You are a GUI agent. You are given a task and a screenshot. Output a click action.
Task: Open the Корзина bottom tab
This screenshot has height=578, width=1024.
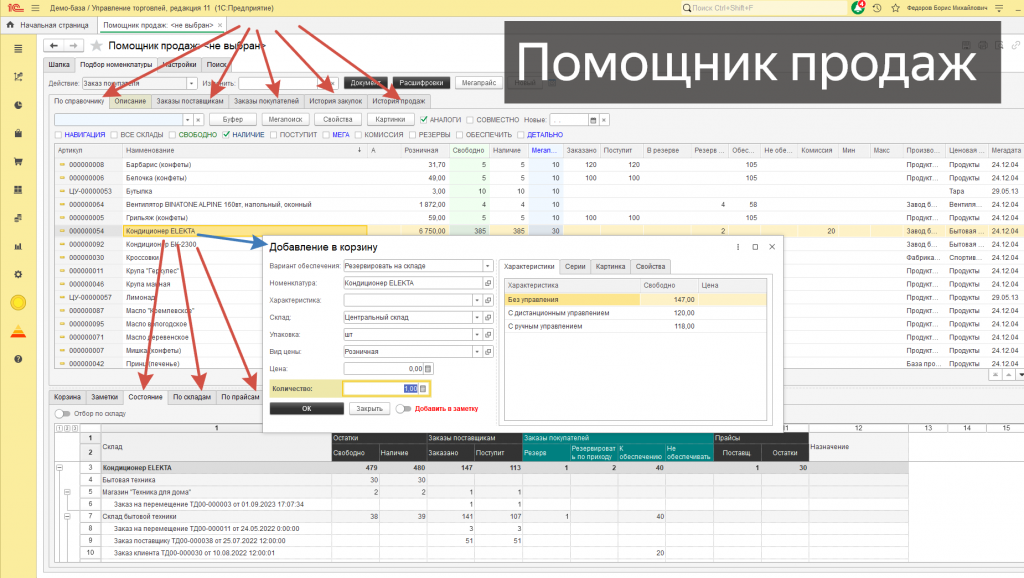[x=67, y=397]
